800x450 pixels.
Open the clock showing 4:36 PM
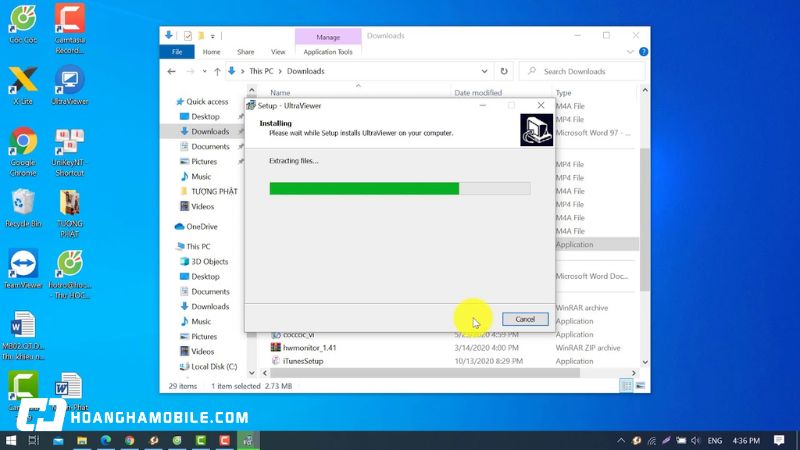pyautogui.click(x=746, y=440)
